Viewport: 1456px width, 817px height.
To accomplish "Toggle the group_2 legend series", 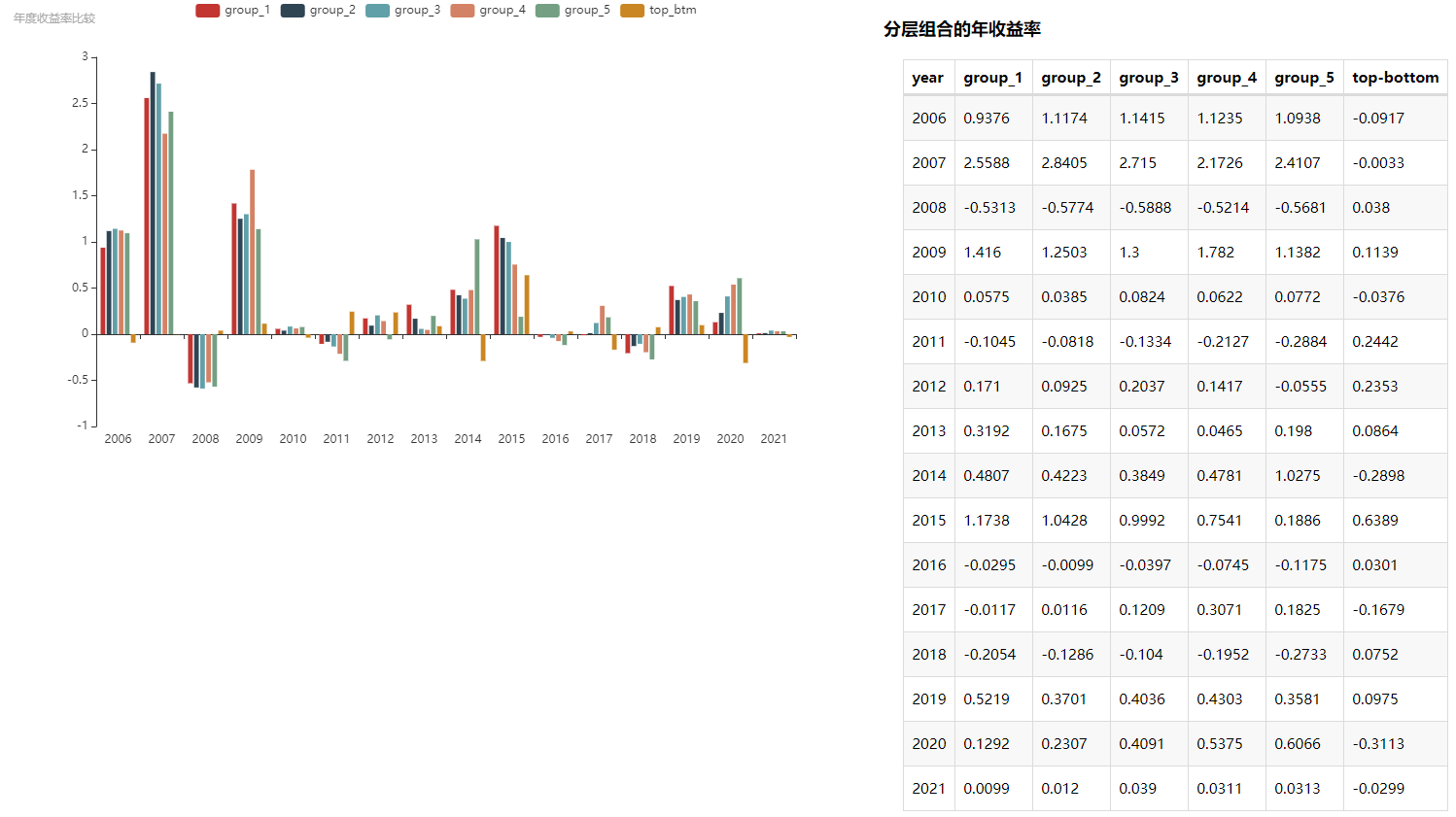I will pyautogui.click(x=318, y=10).
